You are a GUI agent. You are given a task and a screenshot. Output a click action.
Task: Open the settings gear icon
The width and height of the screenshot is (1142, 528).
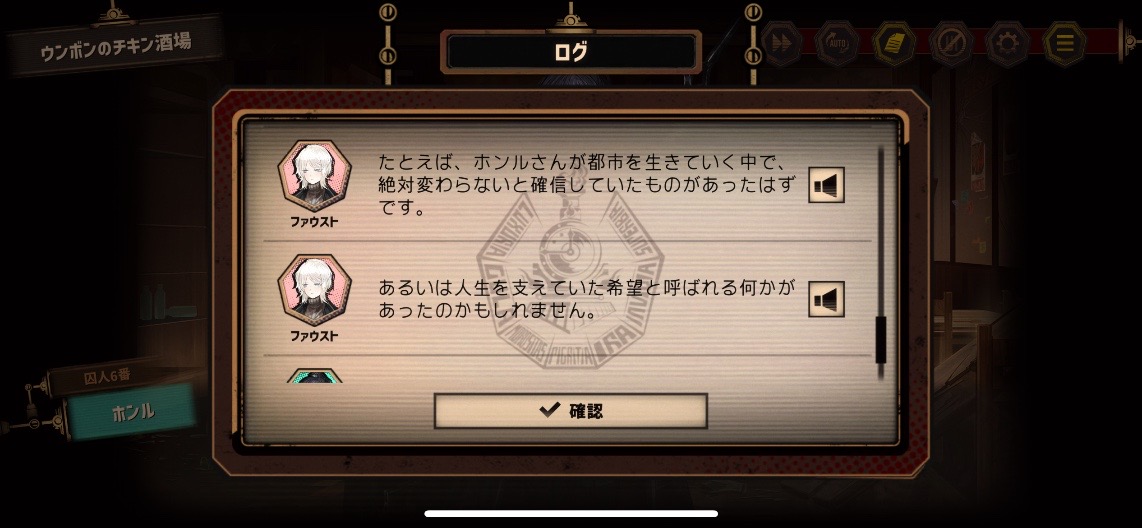tap(1007, 43)
